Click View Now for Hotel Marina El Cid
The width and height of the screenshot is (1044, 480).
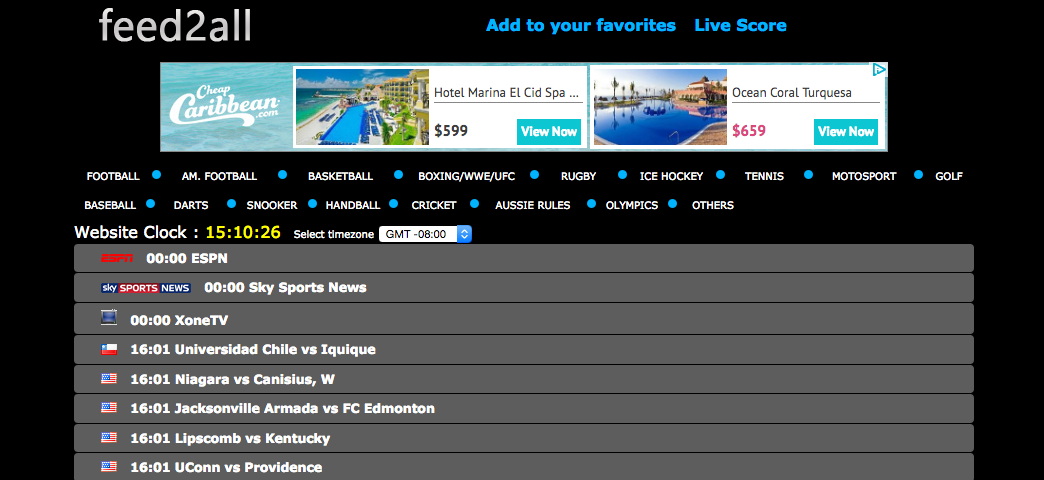[x=549, y=132]
